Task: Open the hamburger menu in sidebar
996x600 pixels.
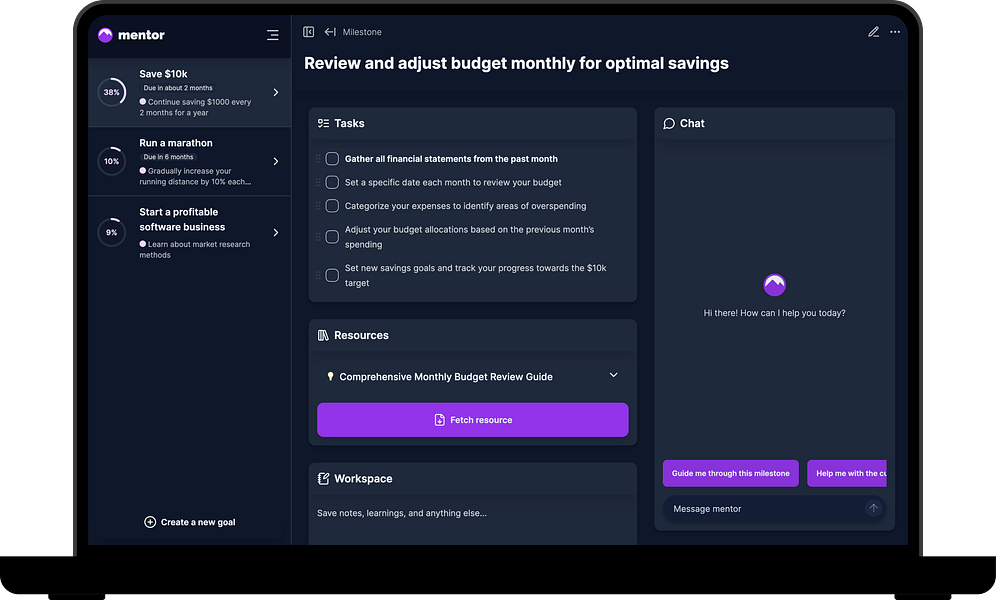Action: 273,36
